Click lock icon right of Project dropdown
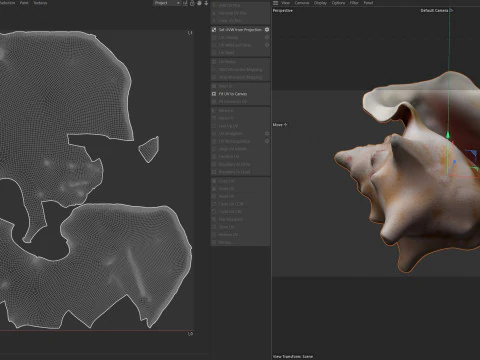 pos(192,3)
